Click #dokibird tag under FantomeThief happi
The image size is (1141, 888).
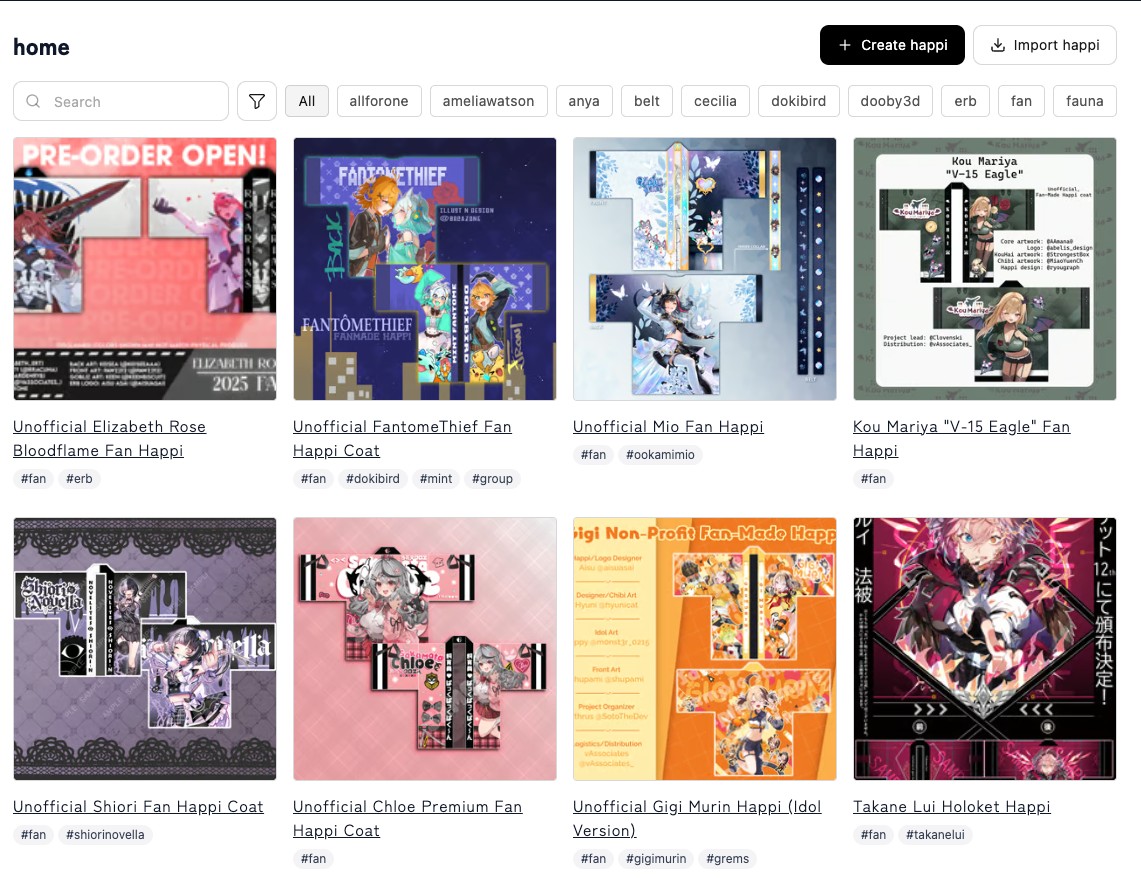pos(373,478)
